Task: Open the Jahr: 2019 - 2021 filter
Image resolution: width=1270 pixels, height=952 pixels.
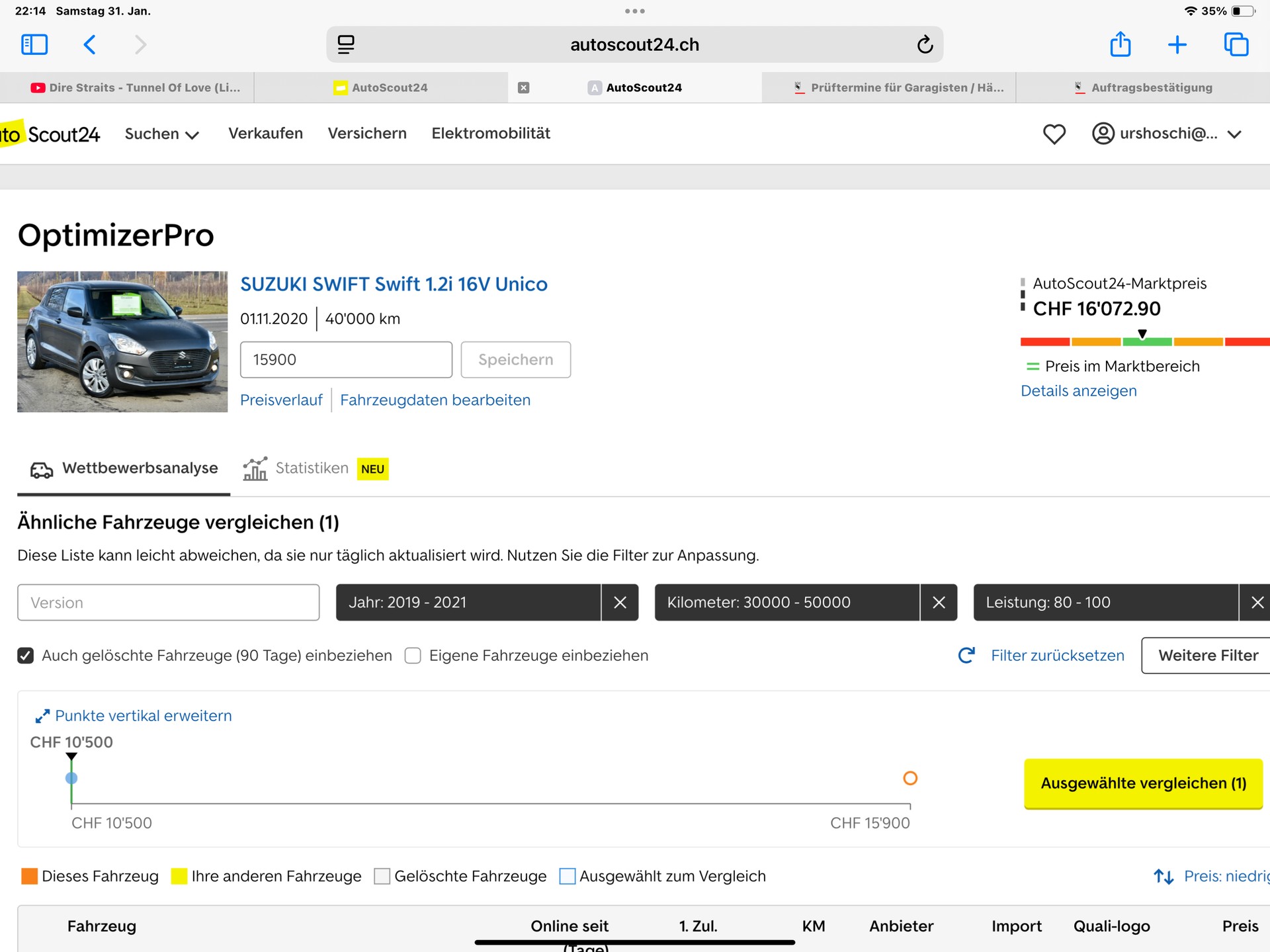Action: click(x=468, y=602)
